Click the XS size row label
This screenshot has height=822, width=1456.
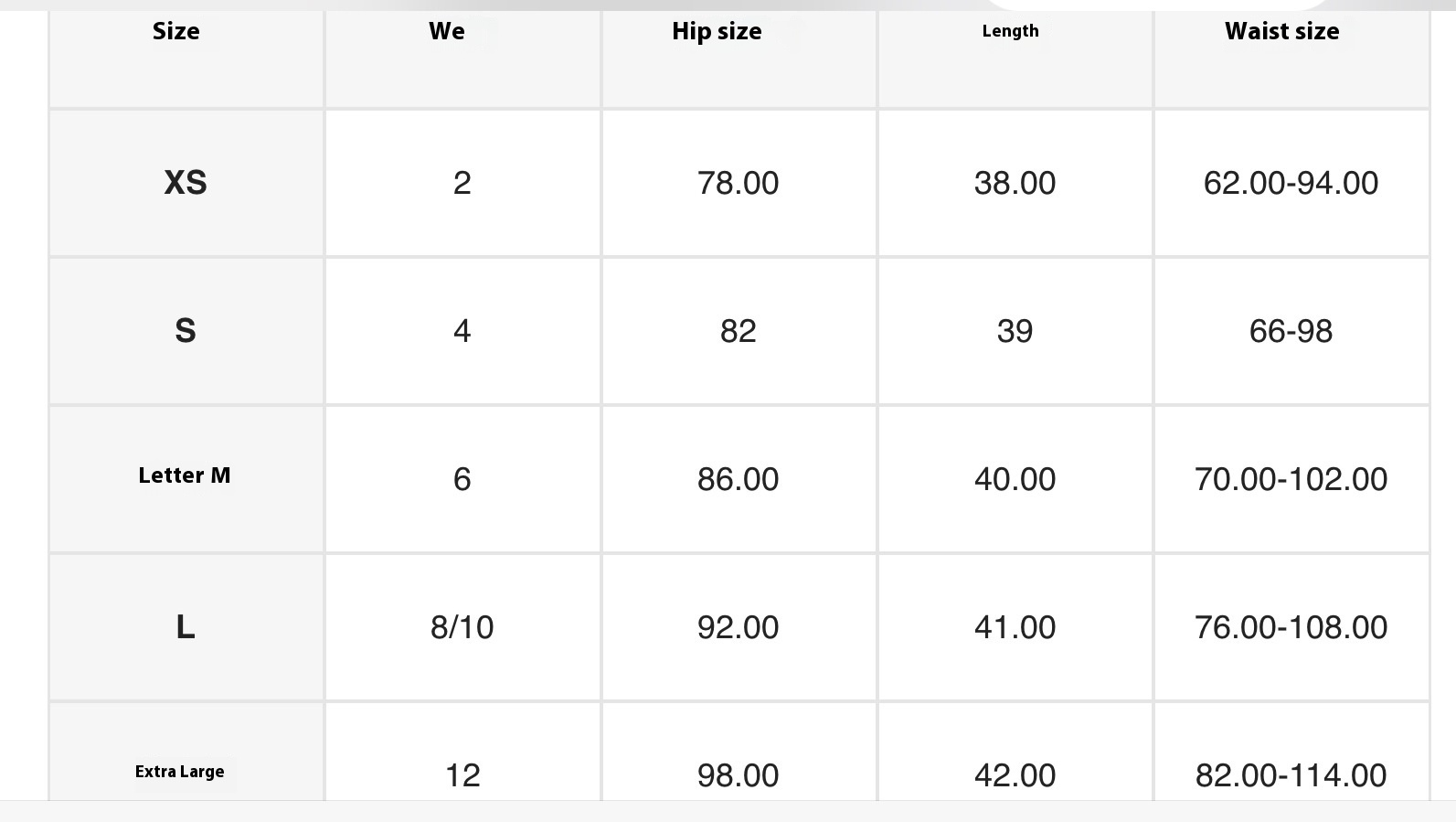186,183
